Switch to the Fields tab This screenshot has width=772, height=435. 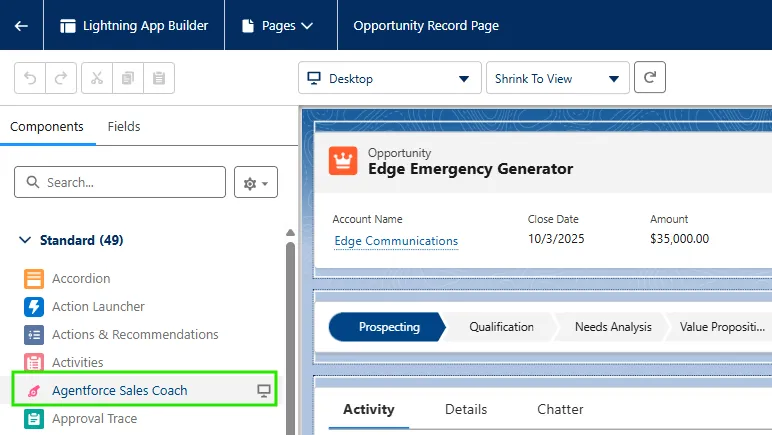pos(124,127)
